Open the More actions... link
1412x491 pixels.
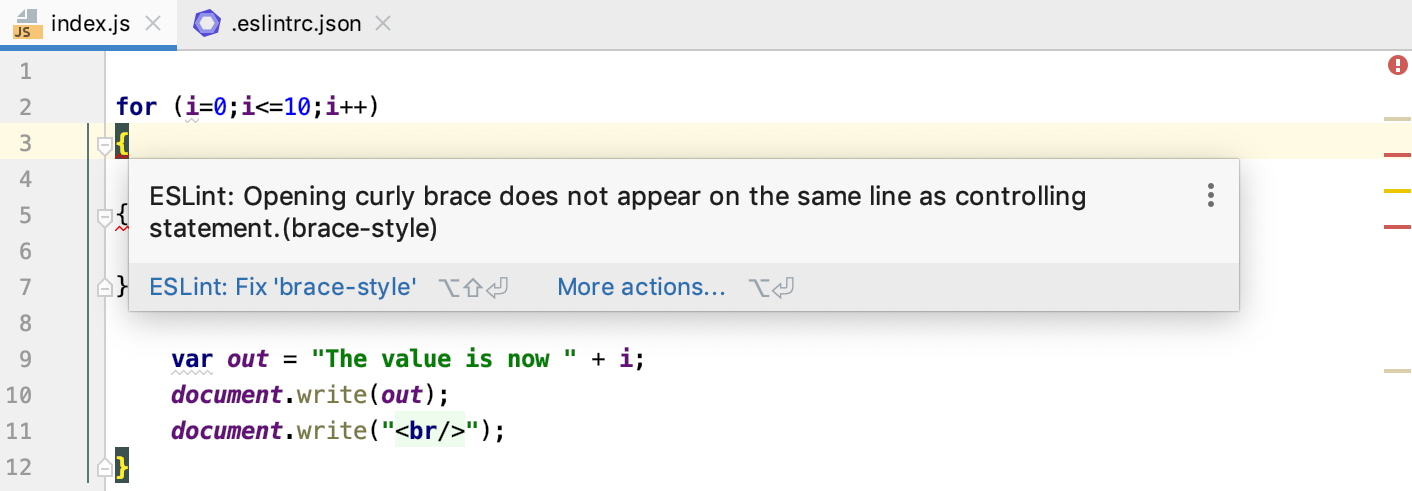pos(641,288)
